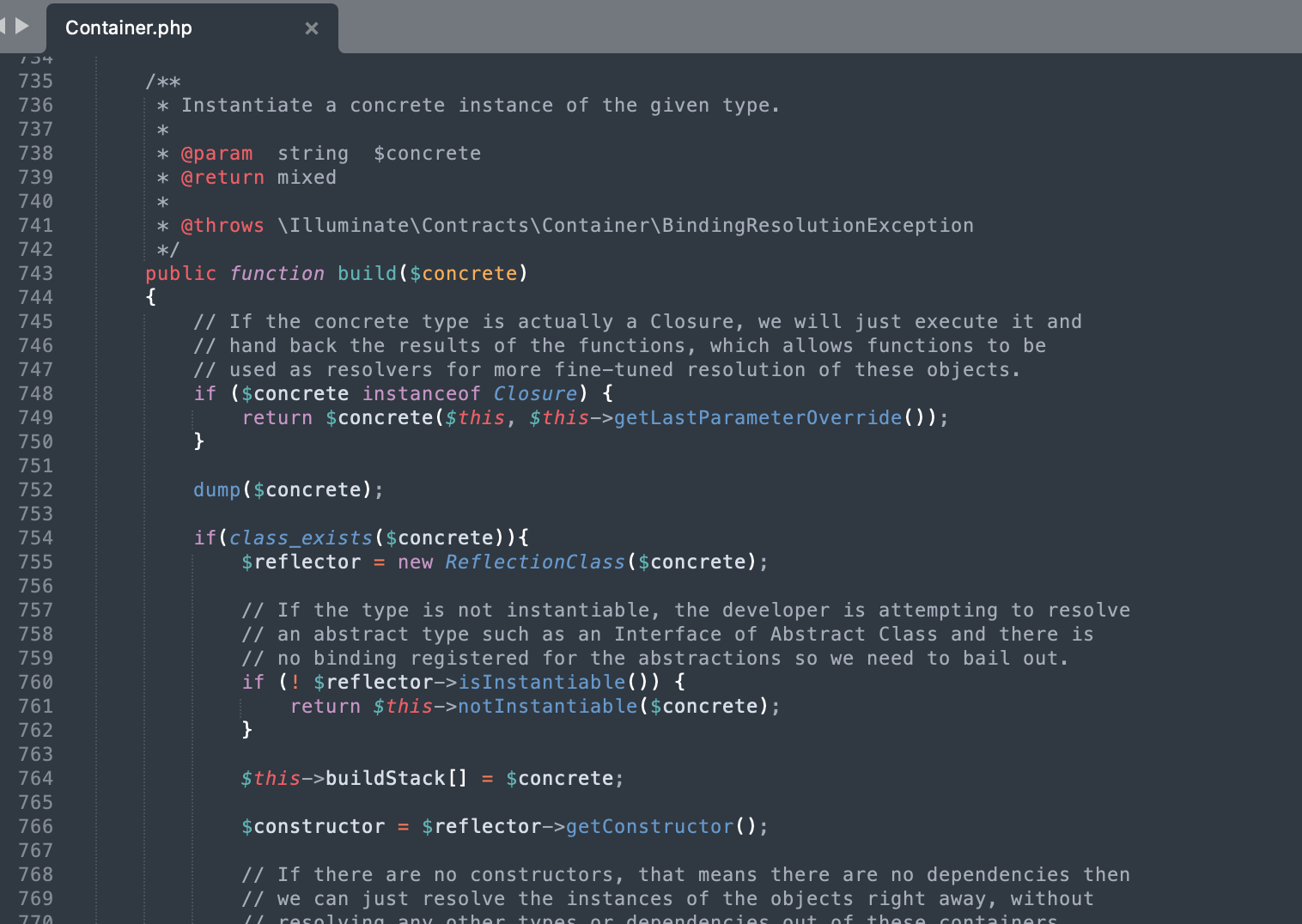The width and height of the screenshot is (1302, 924).
Task: Click line number 735 in the gutter
Action: point(35,81)
